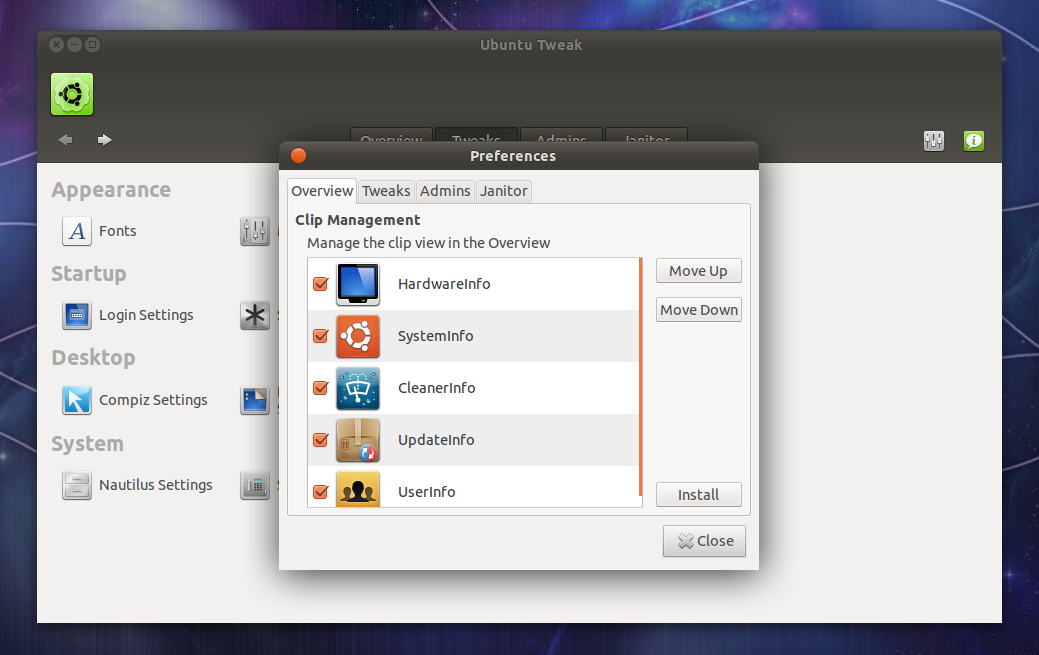Open Compiz Settings from the sidebar
Image resolution: width=1039 pixels, height=655 pixels.
coord(76,400)
